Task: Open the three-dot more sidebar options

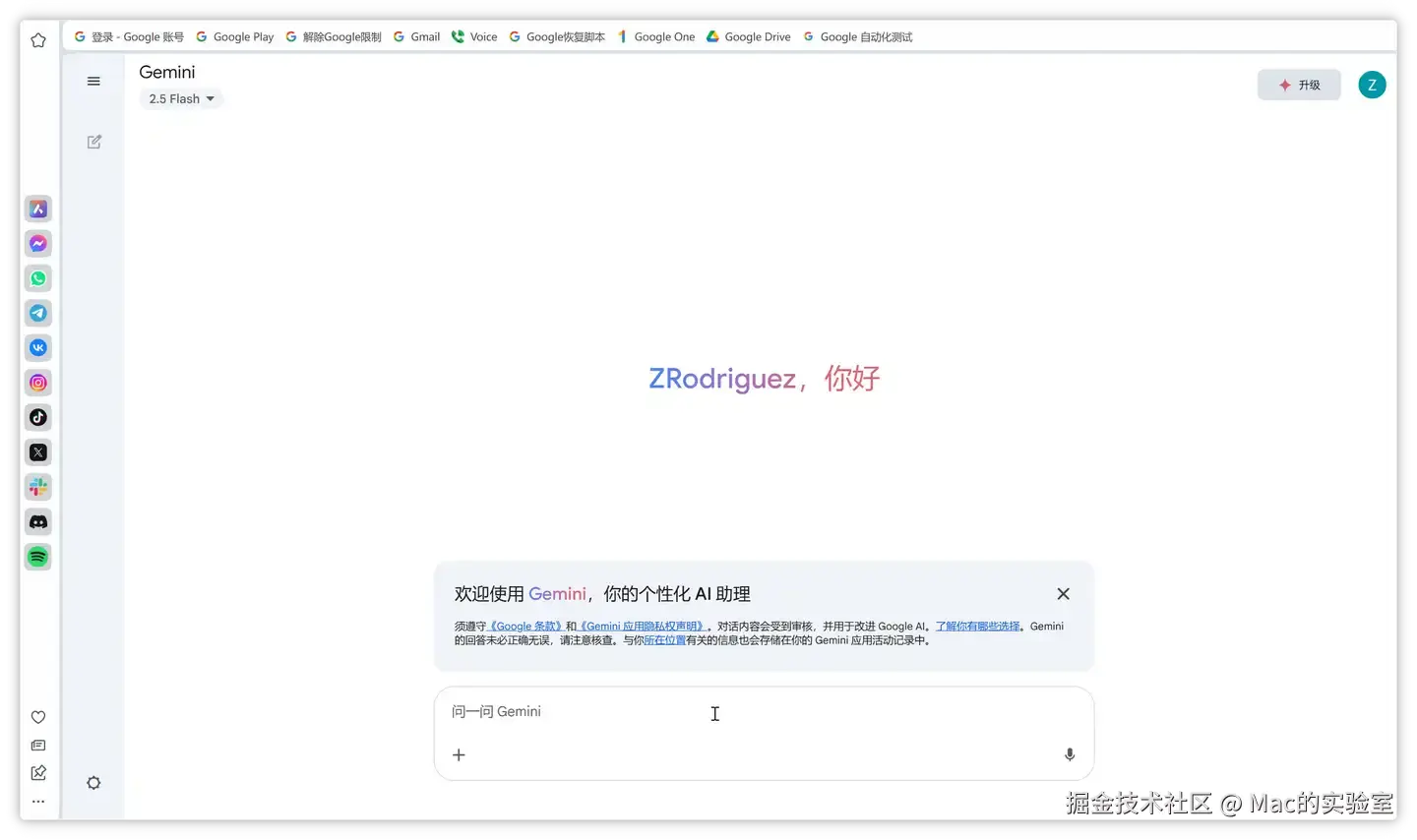Action: pos(38,802)
